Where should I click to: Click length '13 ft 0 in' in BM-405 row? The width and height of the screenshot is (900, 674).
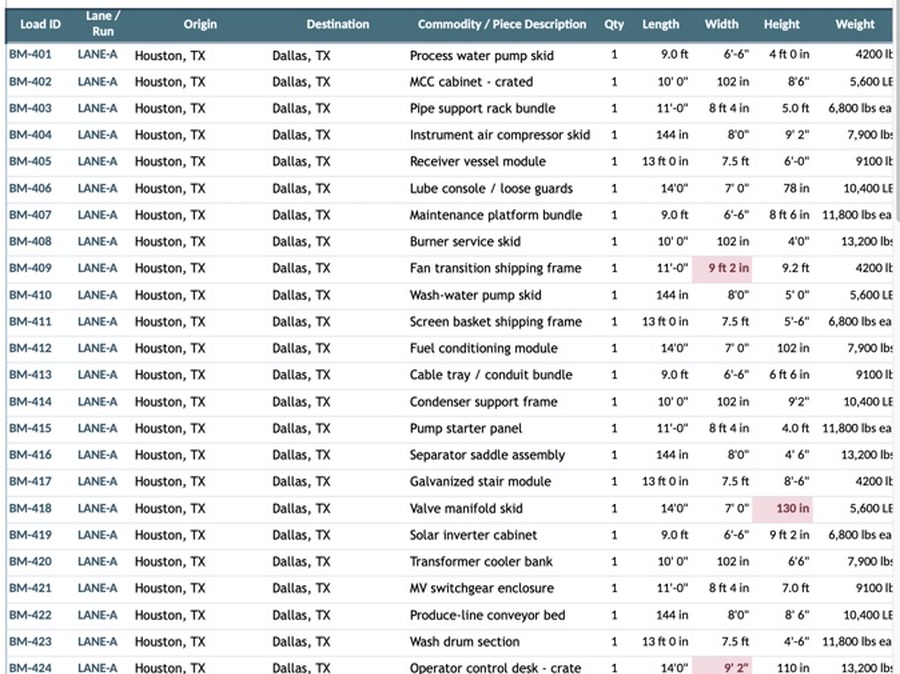[665, 161]
